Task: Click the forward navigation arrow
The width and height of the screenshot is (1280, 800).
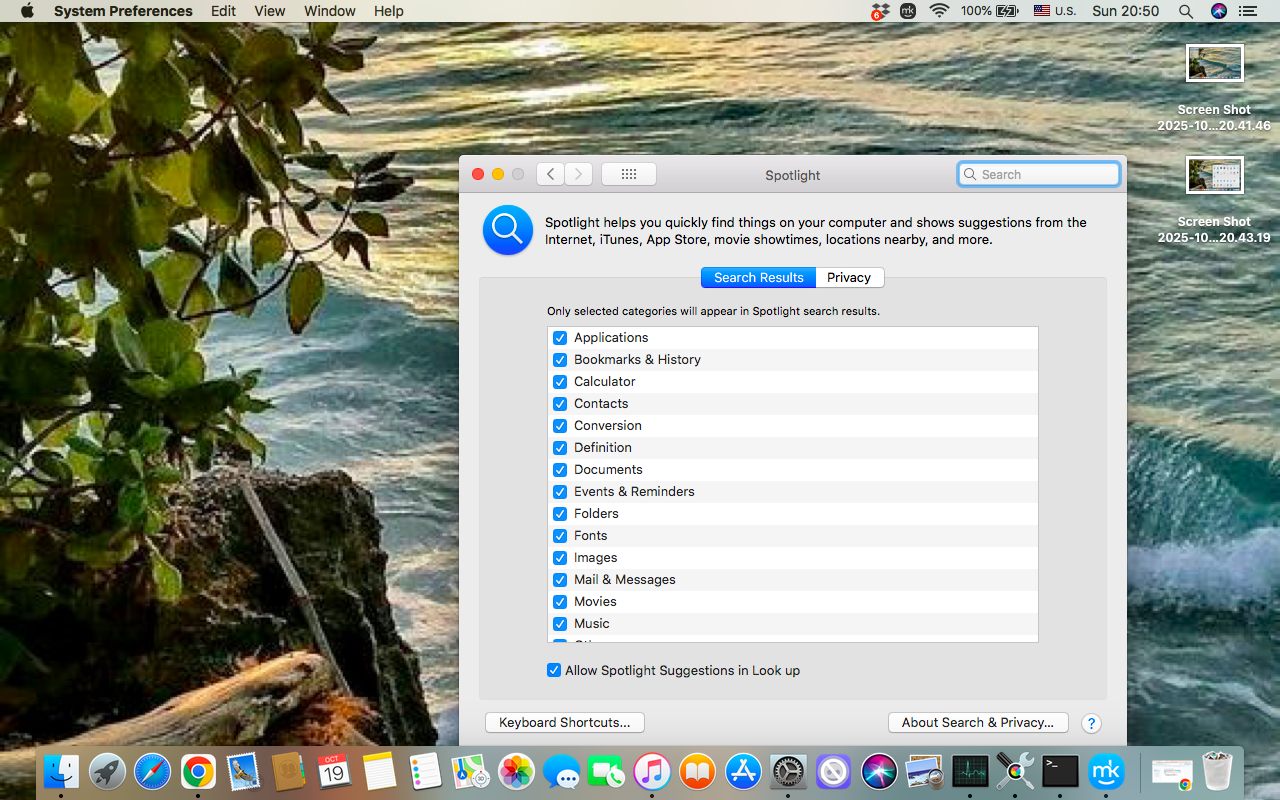Action: [578, 173]
